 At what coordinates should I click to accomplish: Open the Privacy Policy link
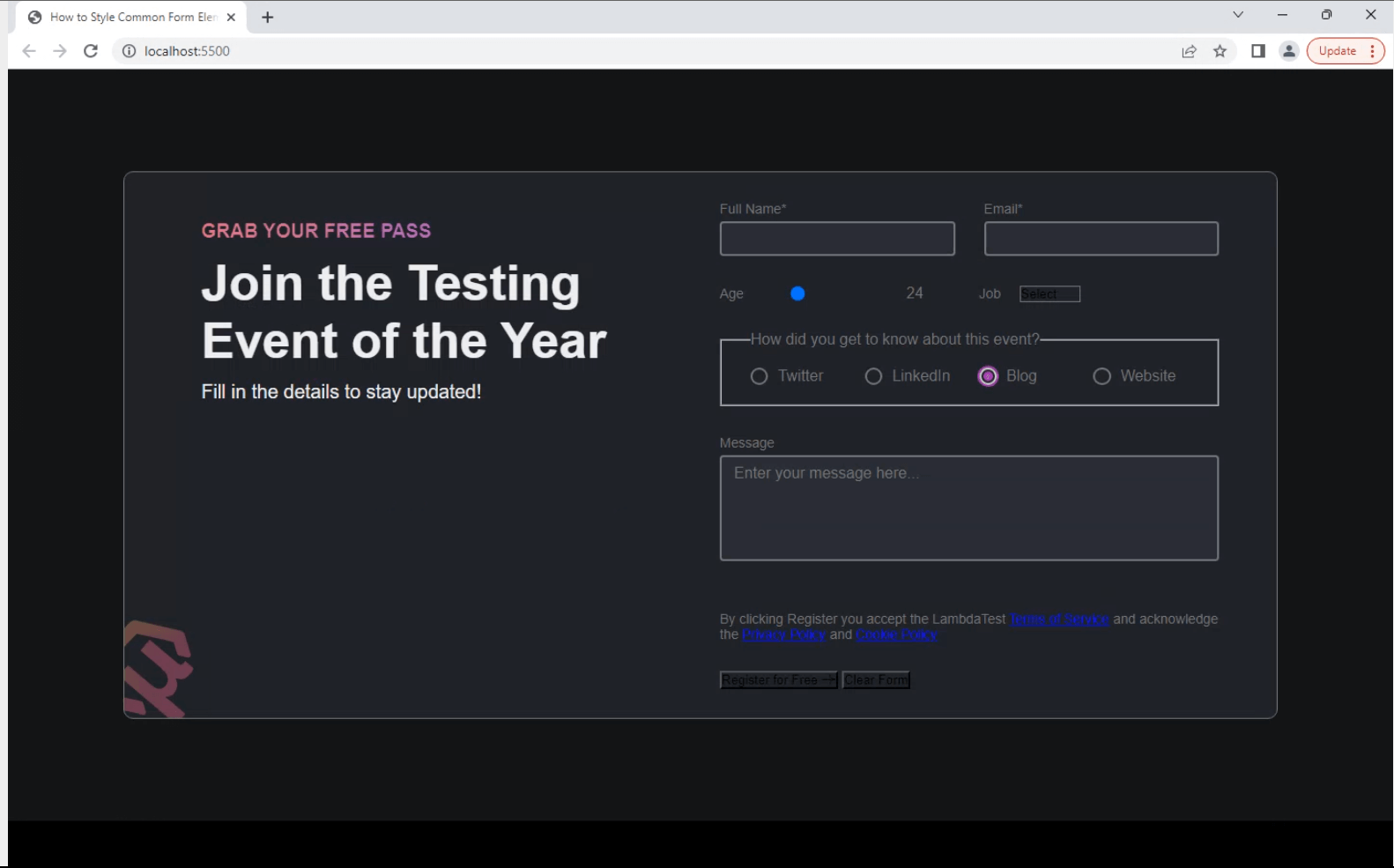[x=784, y=634]
